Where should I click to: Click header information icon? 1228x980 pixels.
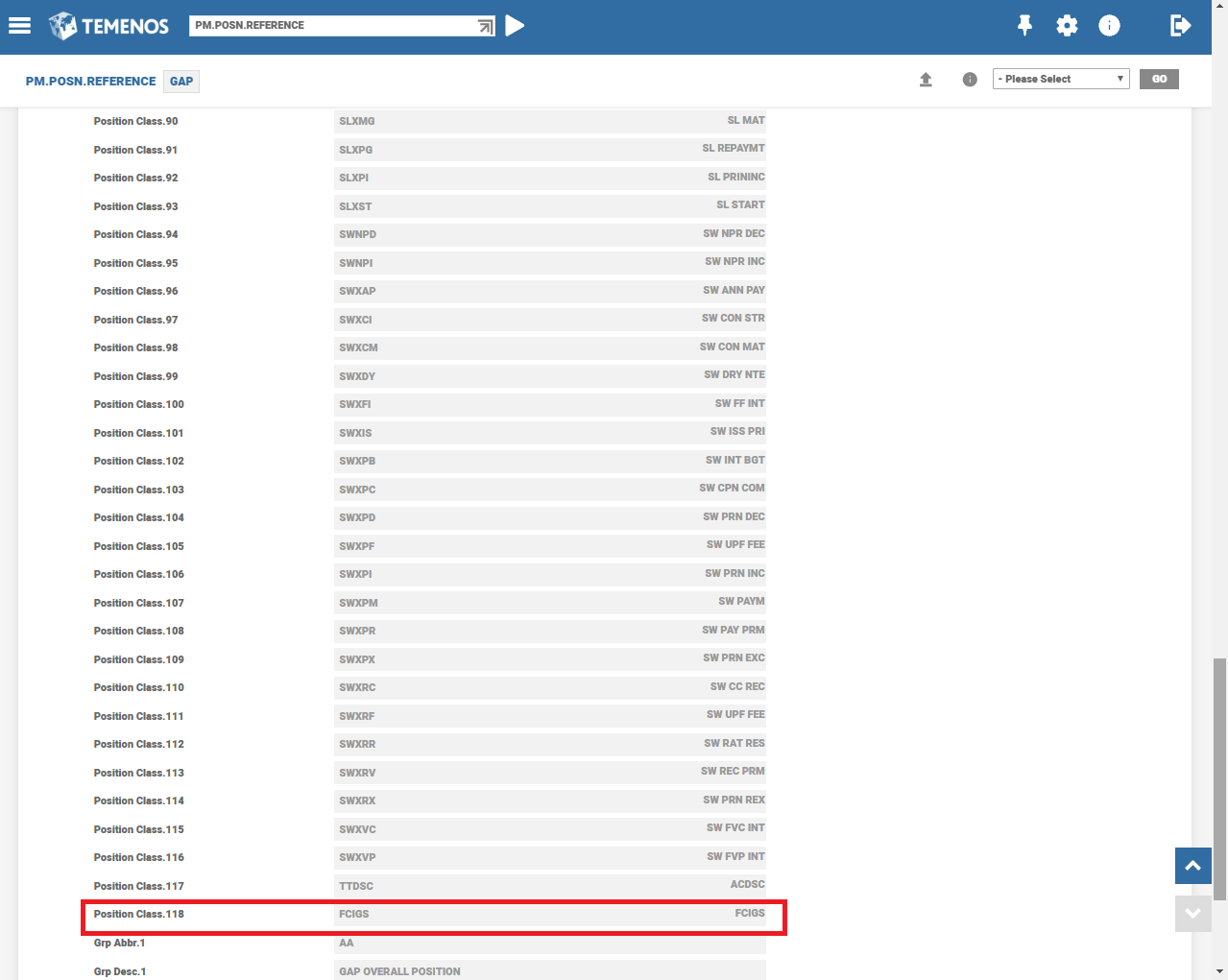tap(1109, 26)
